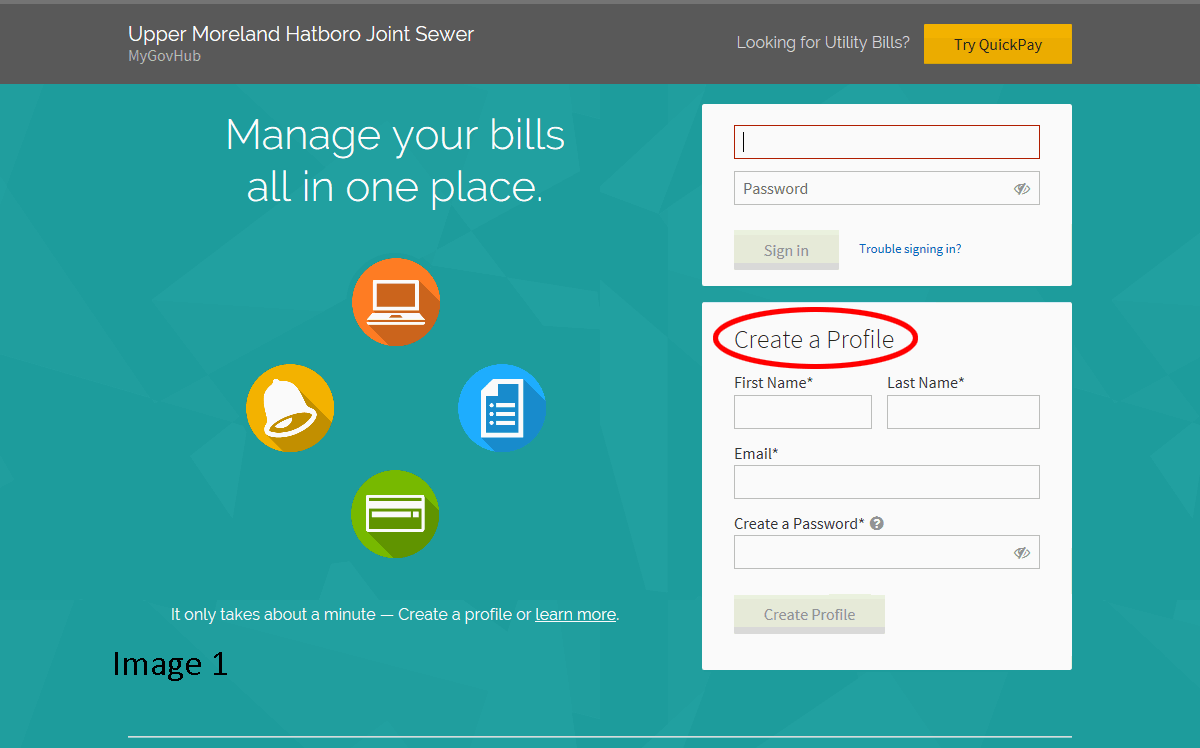Toggle sign-in password visibility eye icon
This screenshot has height=748, width=1200.
[1021, 189]
